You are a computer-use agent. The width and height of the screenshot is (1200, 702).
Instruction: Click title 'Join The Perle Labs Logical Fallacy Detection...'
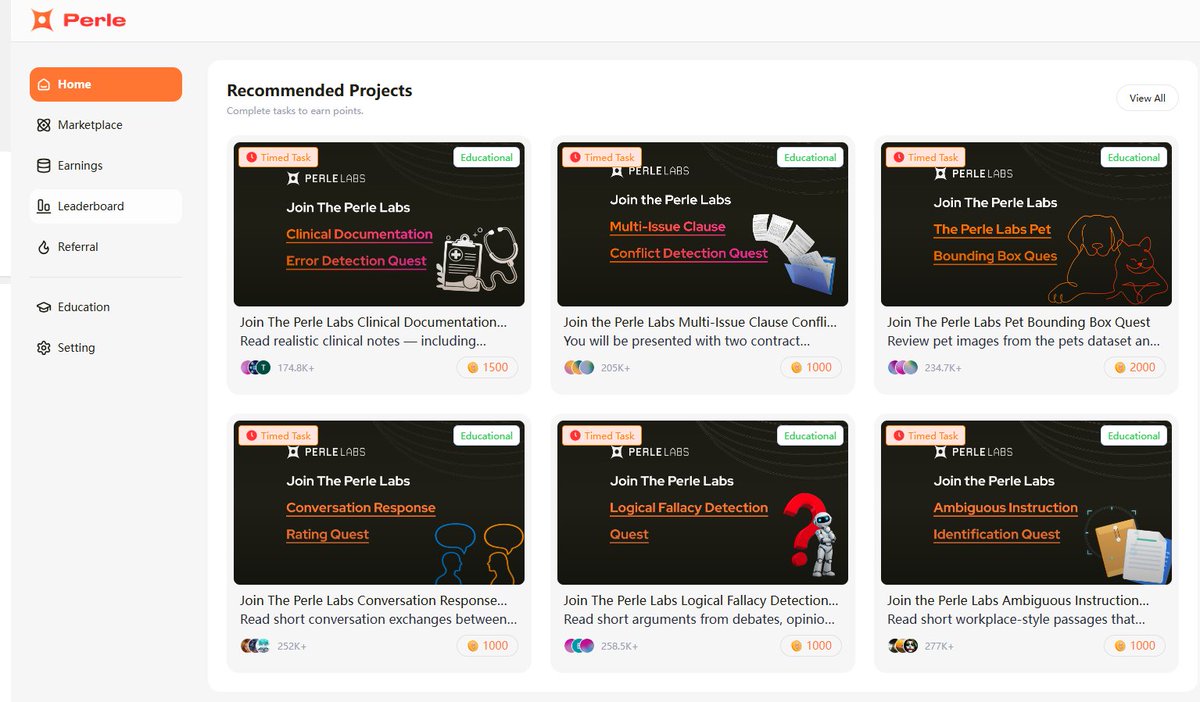click(701, 601)
